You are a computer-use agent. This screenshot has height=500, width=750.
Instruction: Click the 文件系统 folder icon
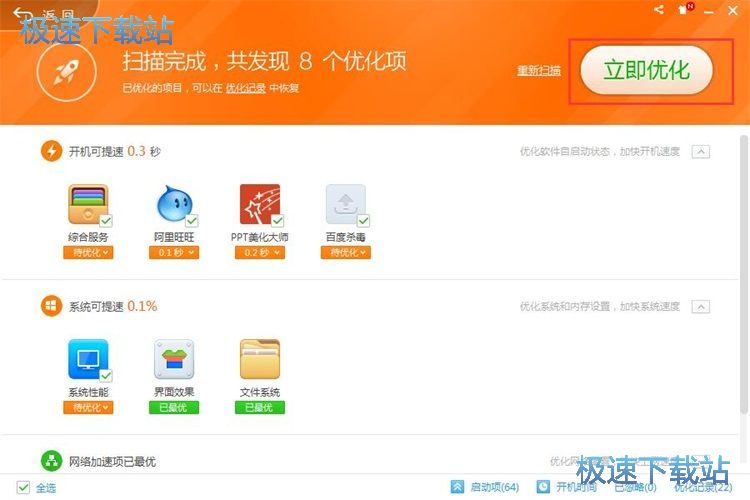[x=259, y=360]
